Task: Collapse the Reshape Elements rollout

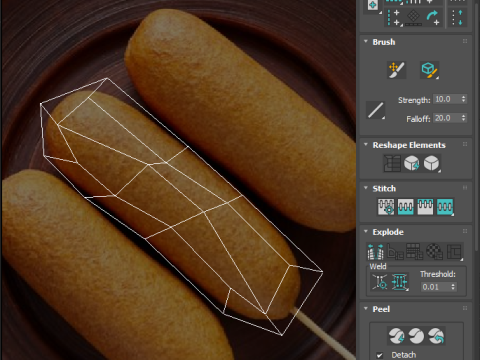Action: (366, 145)
